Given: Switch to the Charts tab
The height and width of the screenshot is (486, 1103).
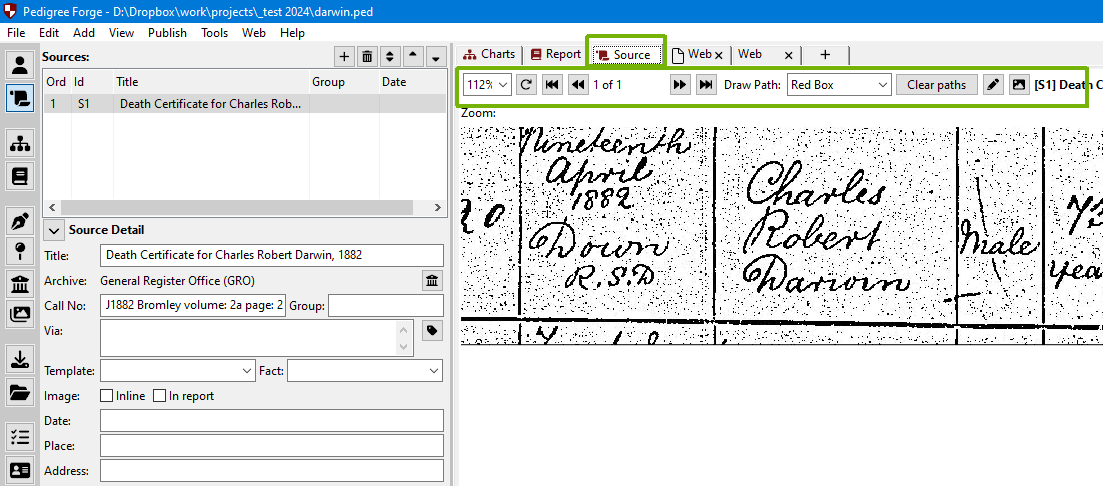Looking at the screenshot, I should 489,54.
